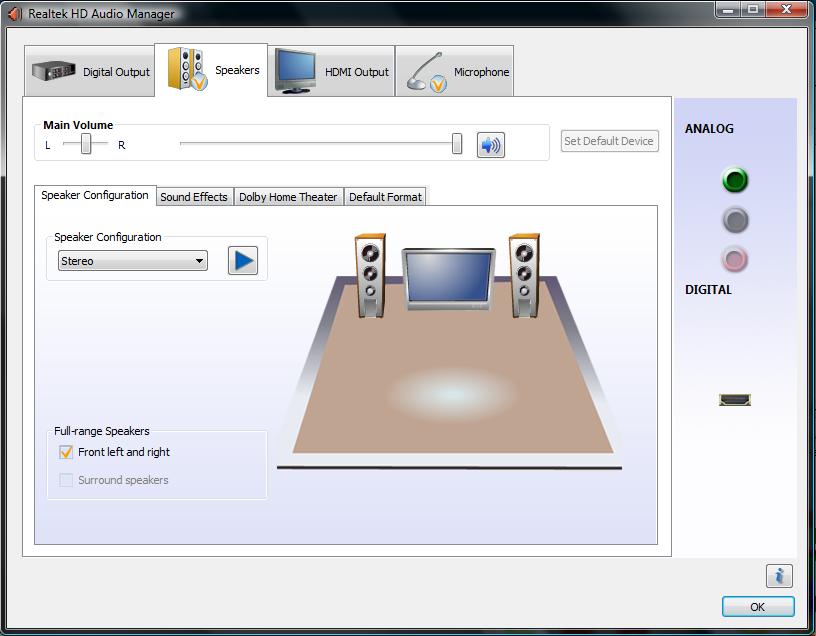Mute the main volume speaker button

pyautogui.click(x=491, y=145)
